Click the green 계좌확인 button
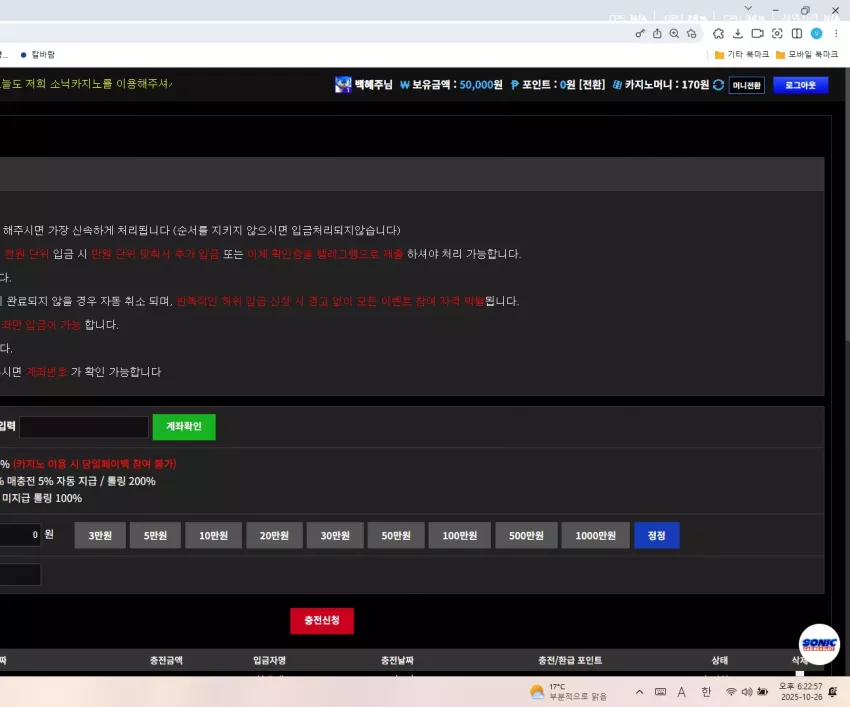The width and height of the screenshot is (850, 707). click(184, 427)
